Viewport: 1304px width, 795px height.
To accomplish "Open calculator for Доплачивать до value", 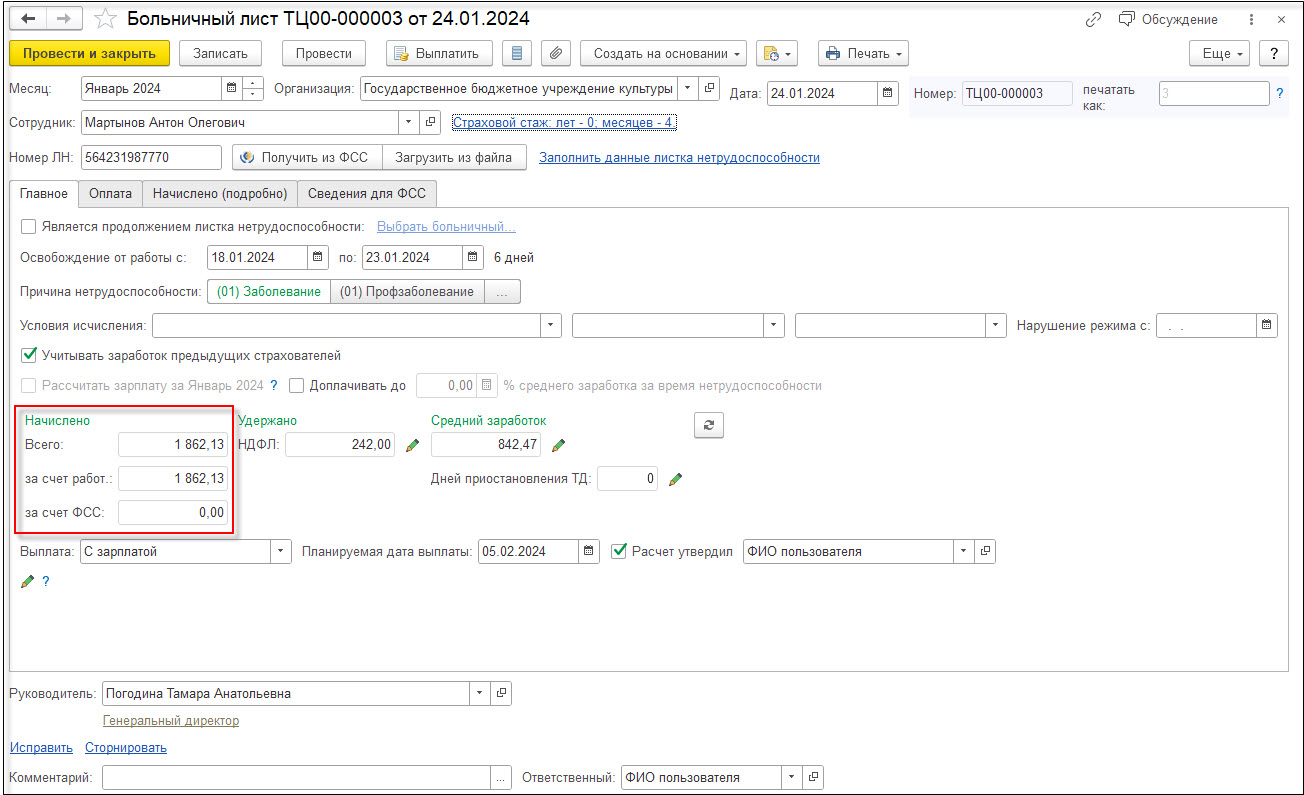I will 487,385.
